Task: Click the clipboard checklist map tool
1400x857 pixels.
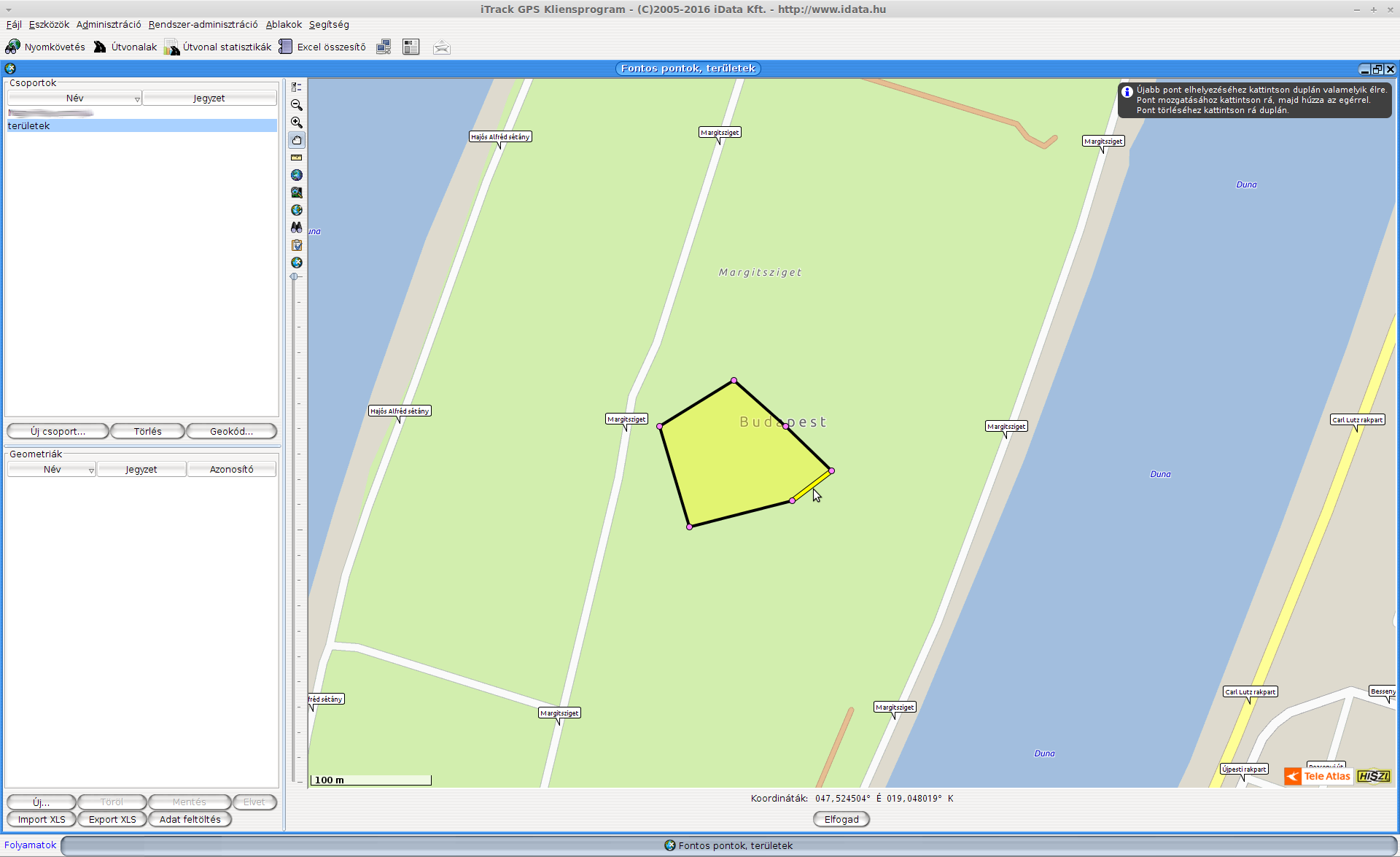Action: tap(296, 245)
